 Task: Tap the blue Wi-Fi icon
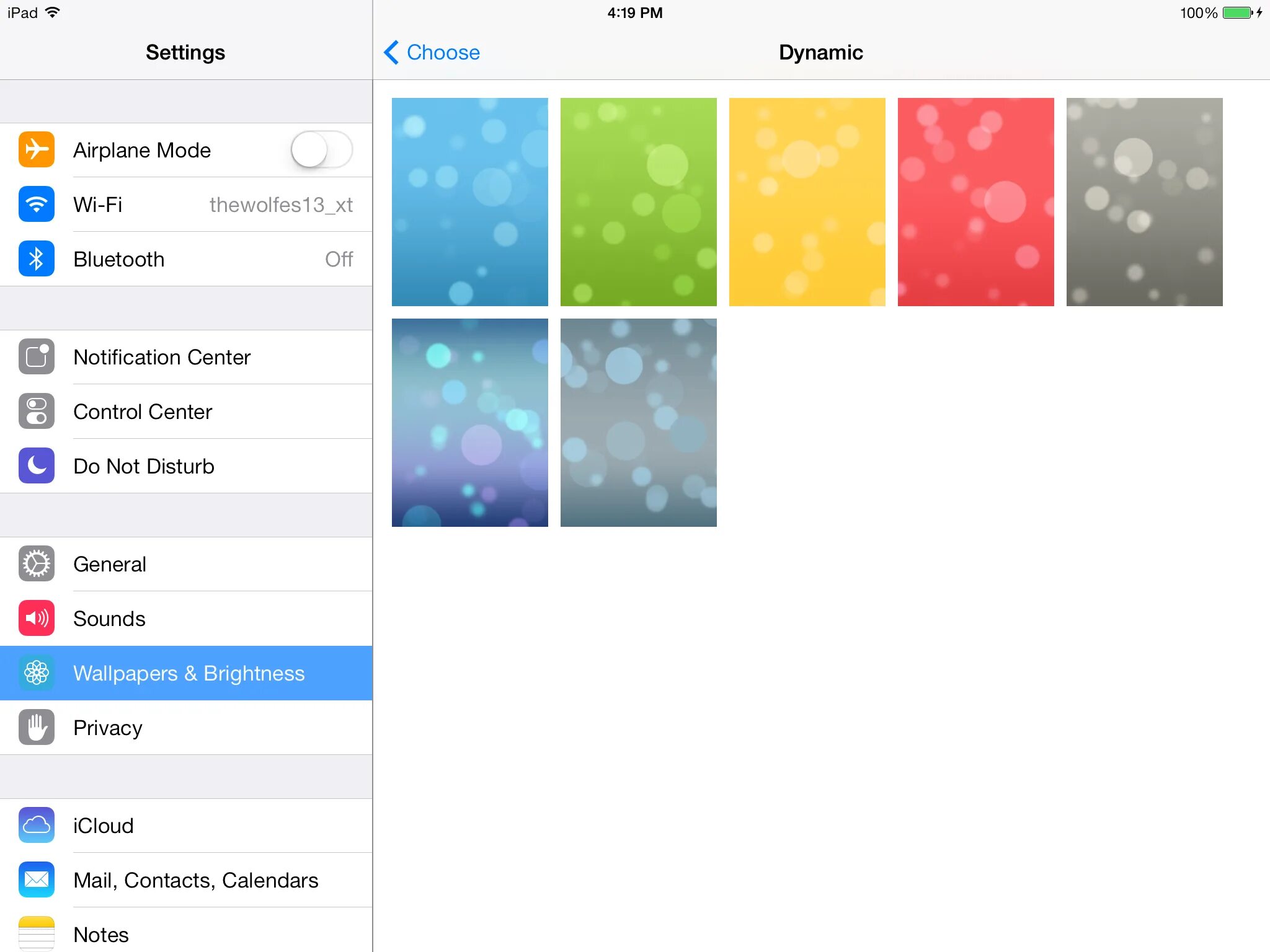coord(37,205)
